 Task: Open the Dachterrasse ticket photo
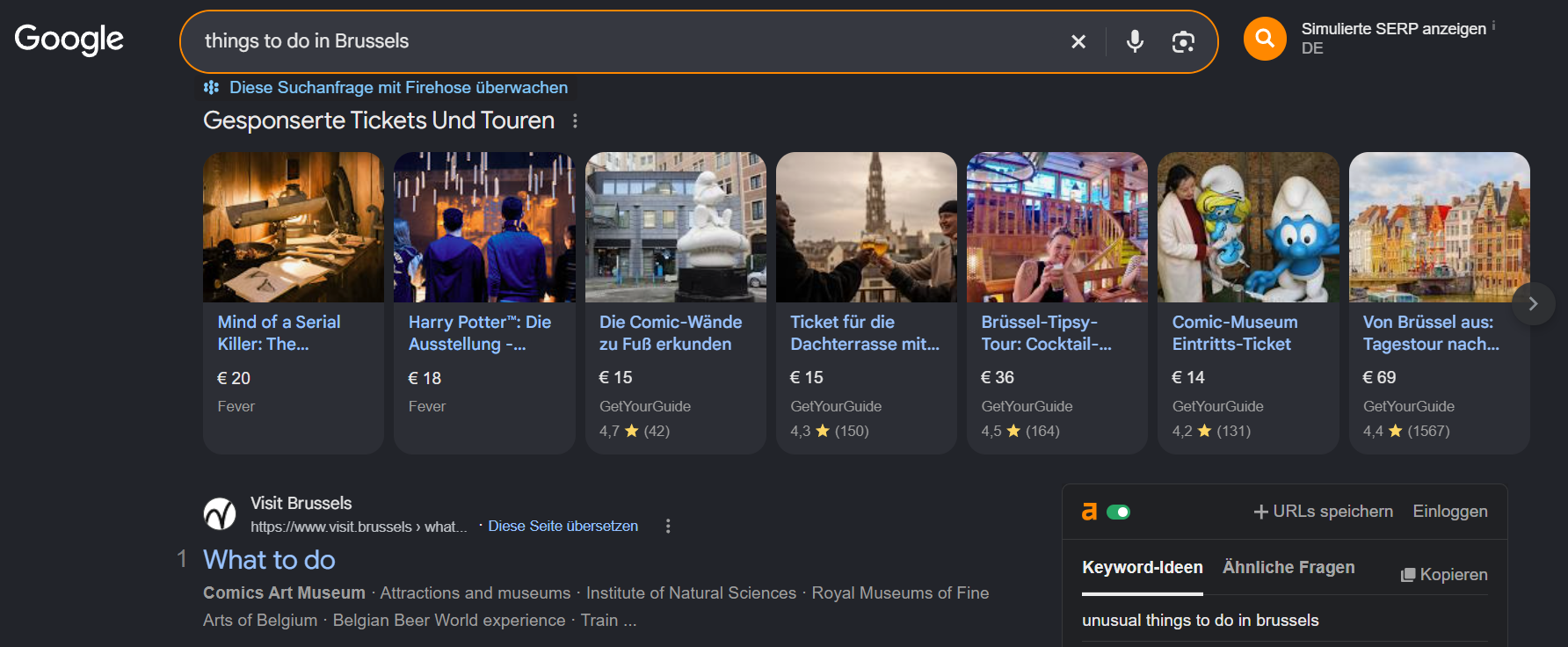coord(867,228)
